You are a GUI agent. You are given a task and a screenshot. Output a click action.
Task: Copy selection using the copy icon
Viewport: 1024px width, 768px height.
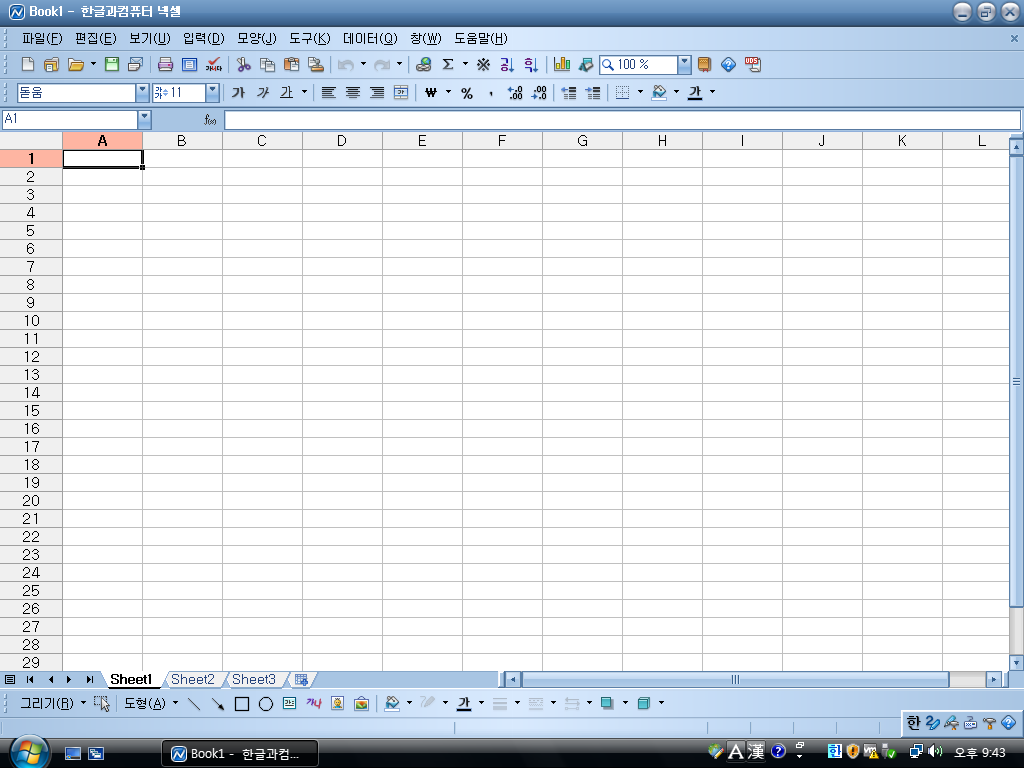click(x=267, y=65)
